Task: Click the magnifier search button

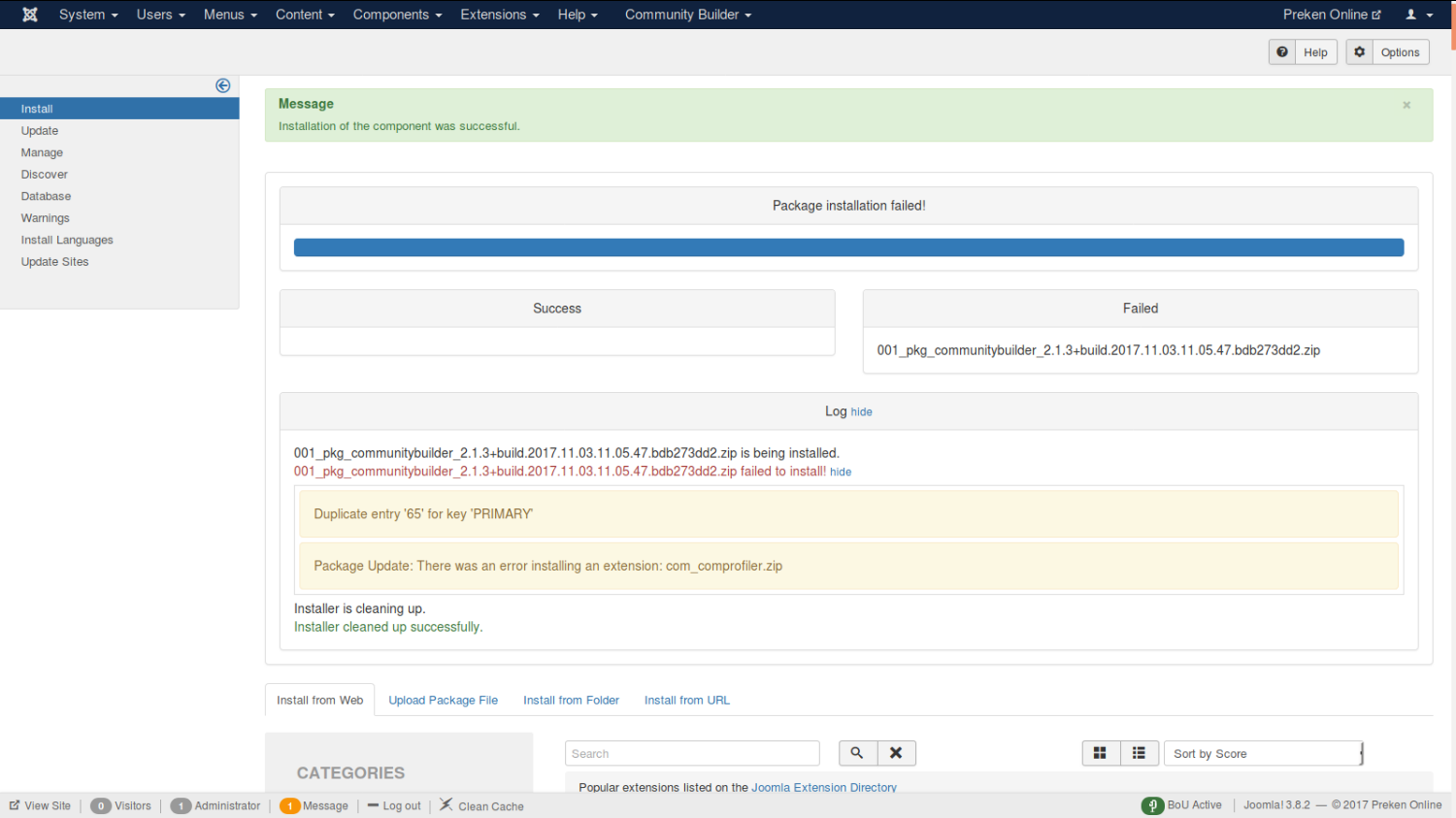Action: (857, 753)
